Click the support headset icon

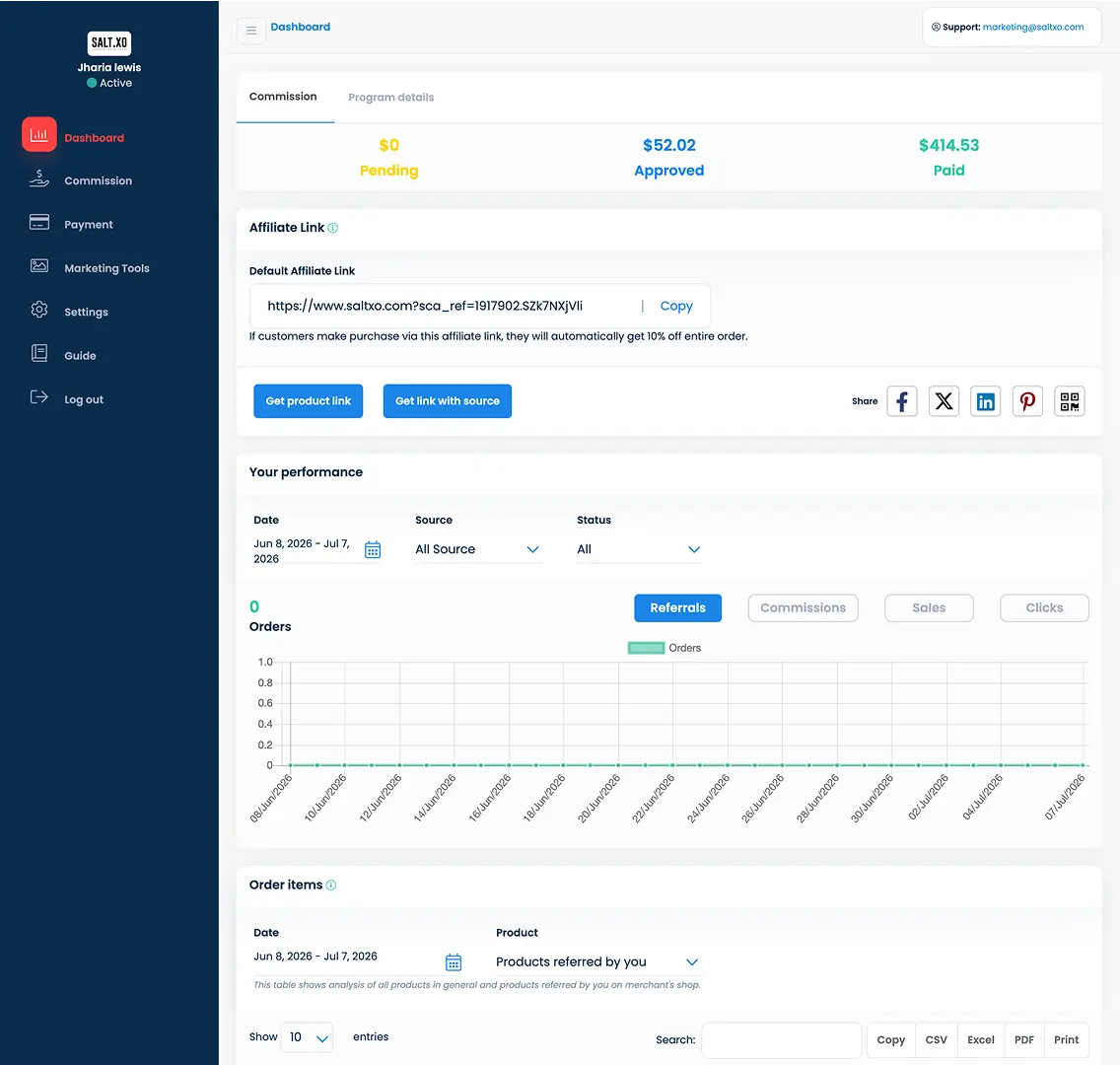tap(936, 28)
